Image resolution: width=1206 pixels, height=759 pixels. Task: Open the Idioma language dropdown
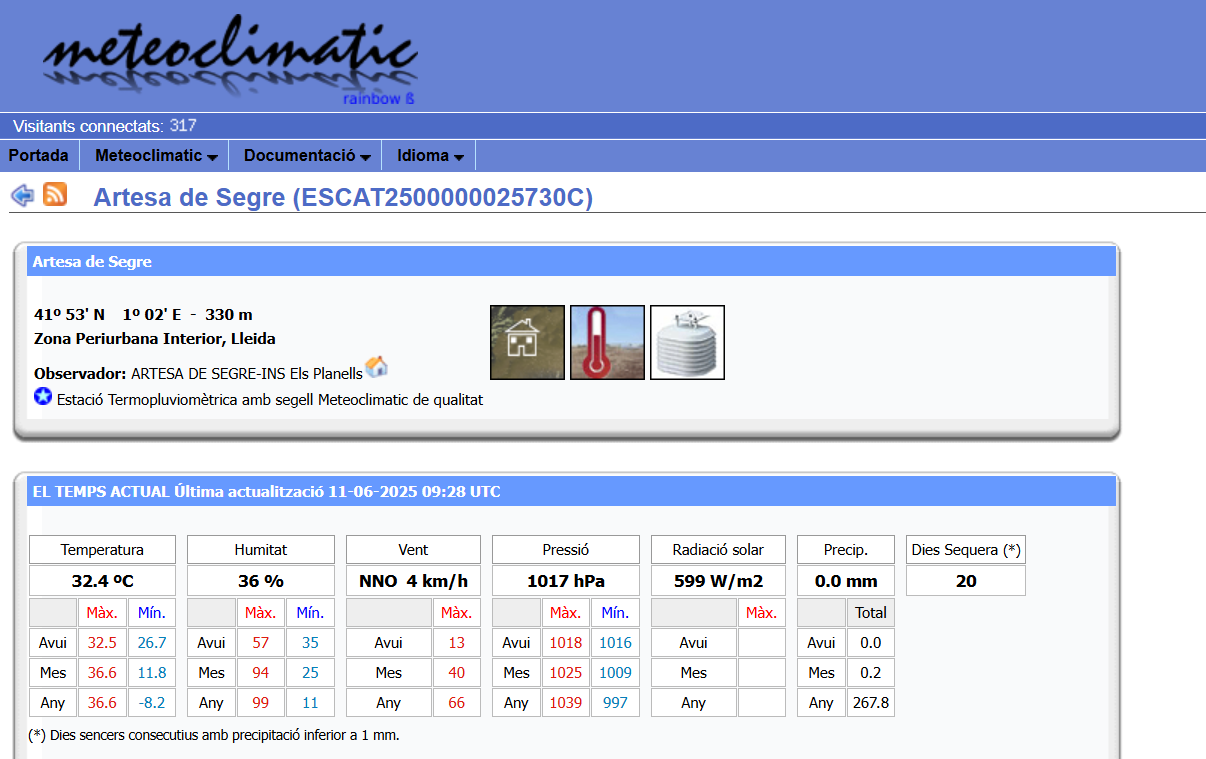tap(430, 156)
